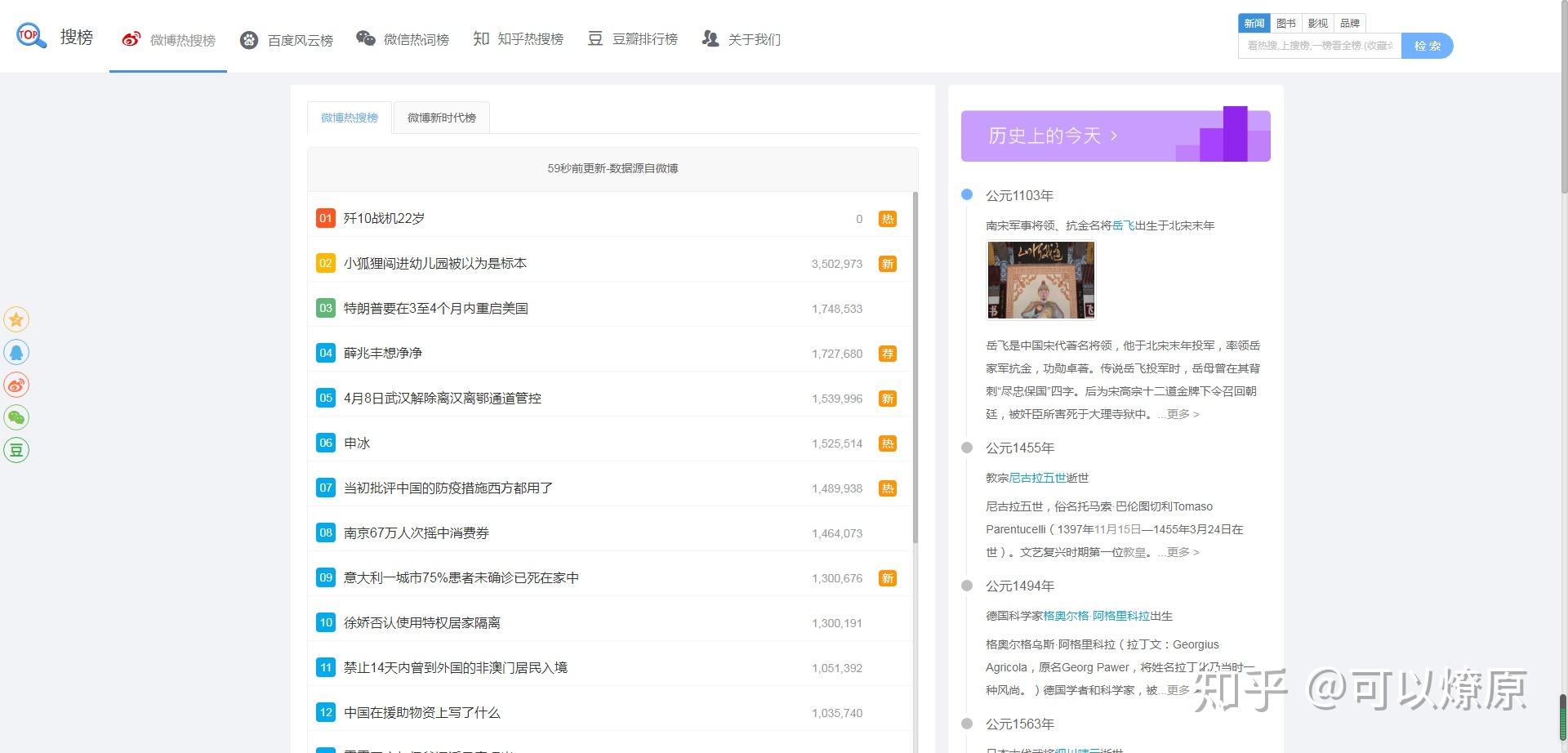
Task: Open the 尼古拉五世 link
Action: tap(1037, 478)
